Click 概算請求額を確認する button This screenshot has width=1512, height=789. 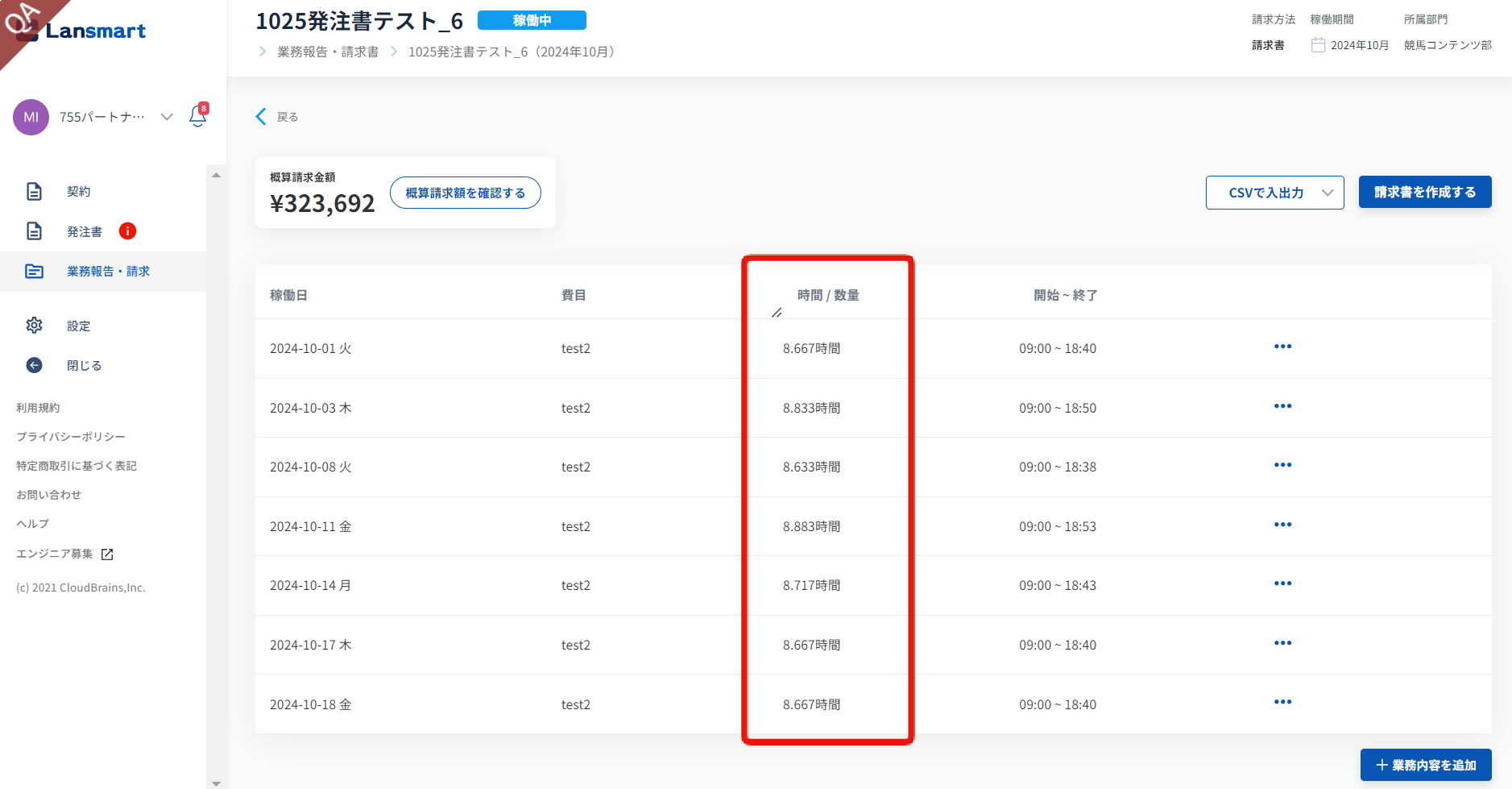466,193
